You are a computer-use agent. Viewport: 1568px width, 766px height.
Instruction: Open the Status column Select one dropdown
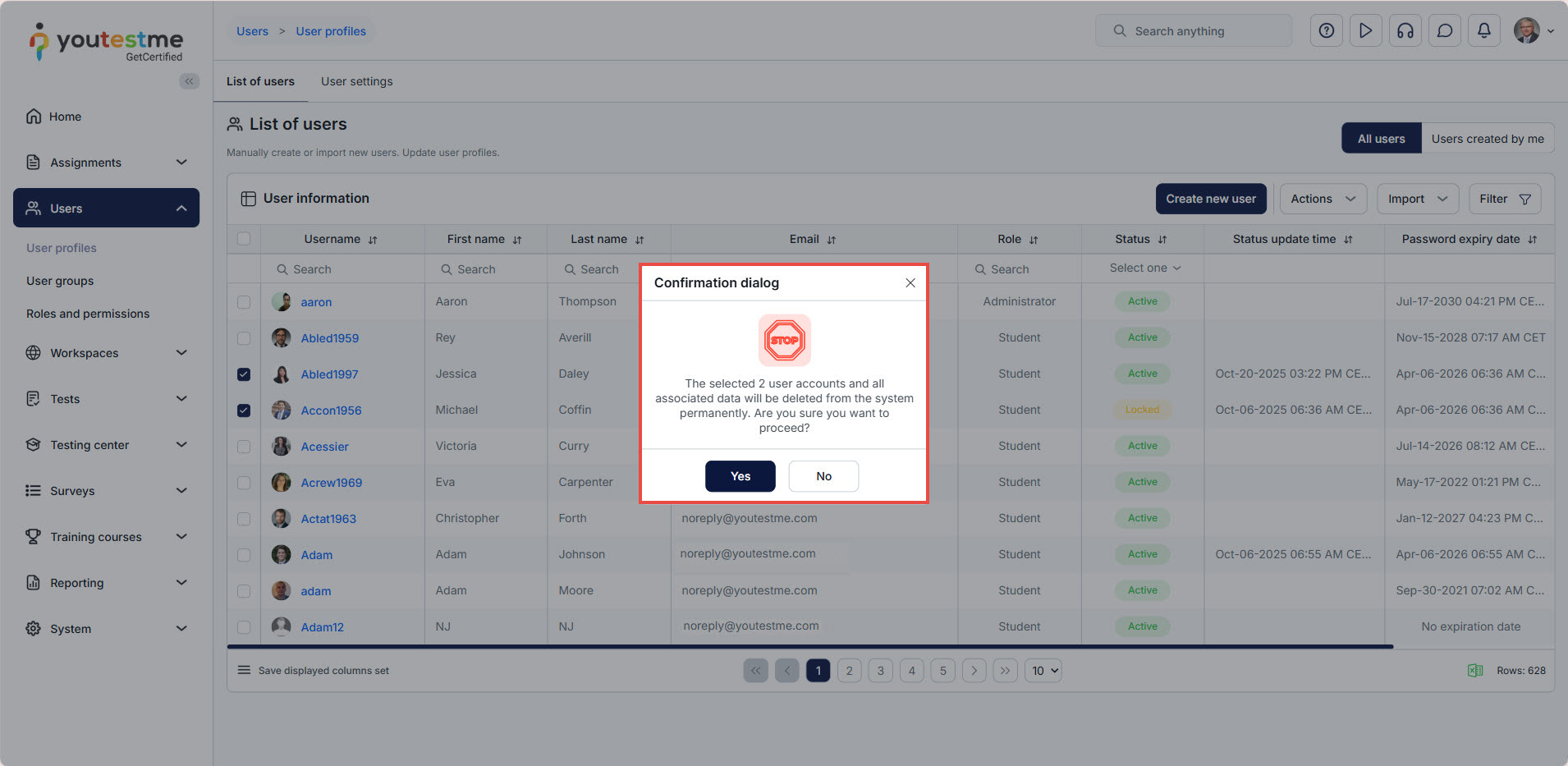pyautogui.click(x=1143, y=268)
